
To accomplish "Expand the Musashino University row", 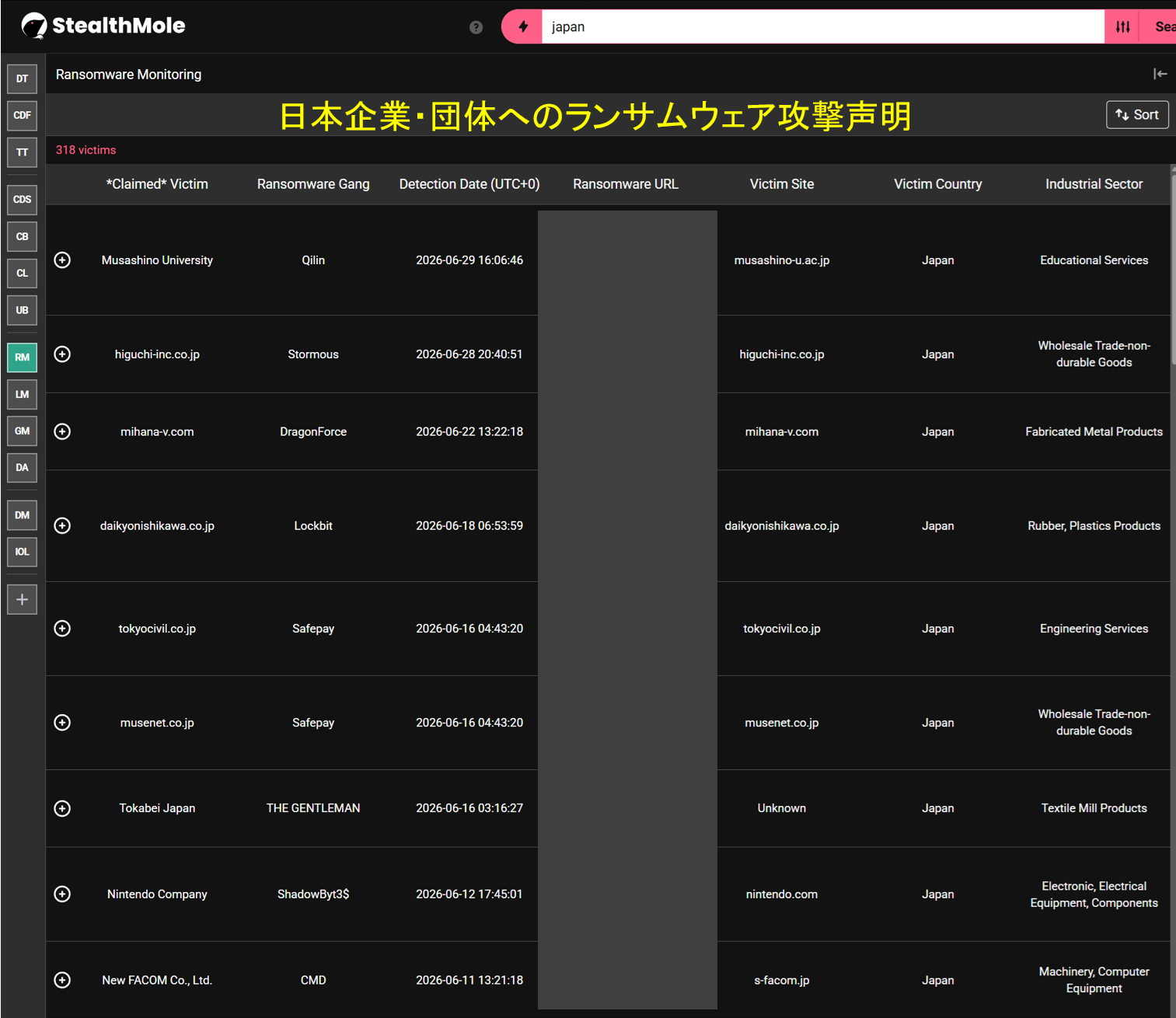I will click(62, 260).
